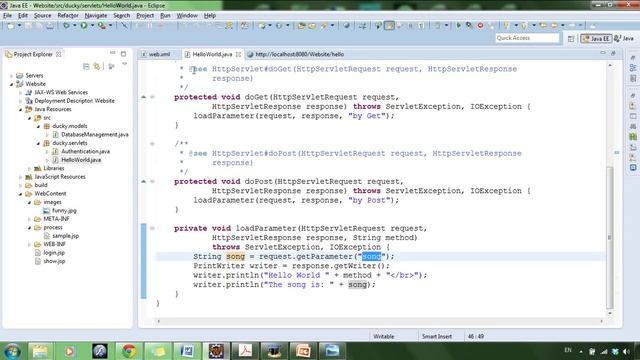The width and height of the screenshot is (640, 360).
Task: Click the Quick Access search field
Action: coord(527,38)
